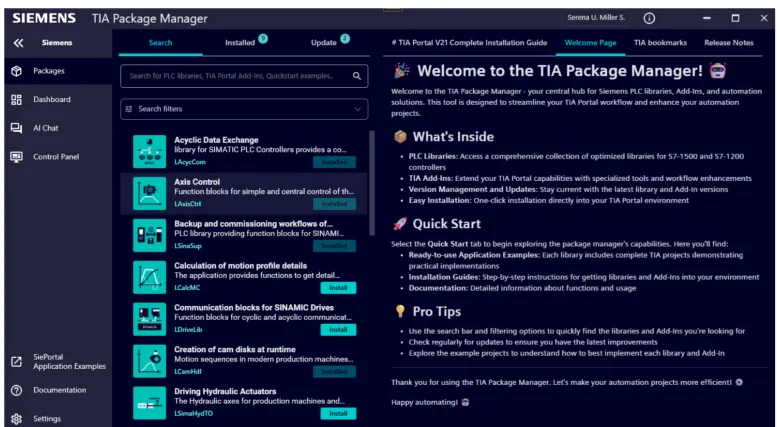Open the TIA bookmarks tab

660,43
